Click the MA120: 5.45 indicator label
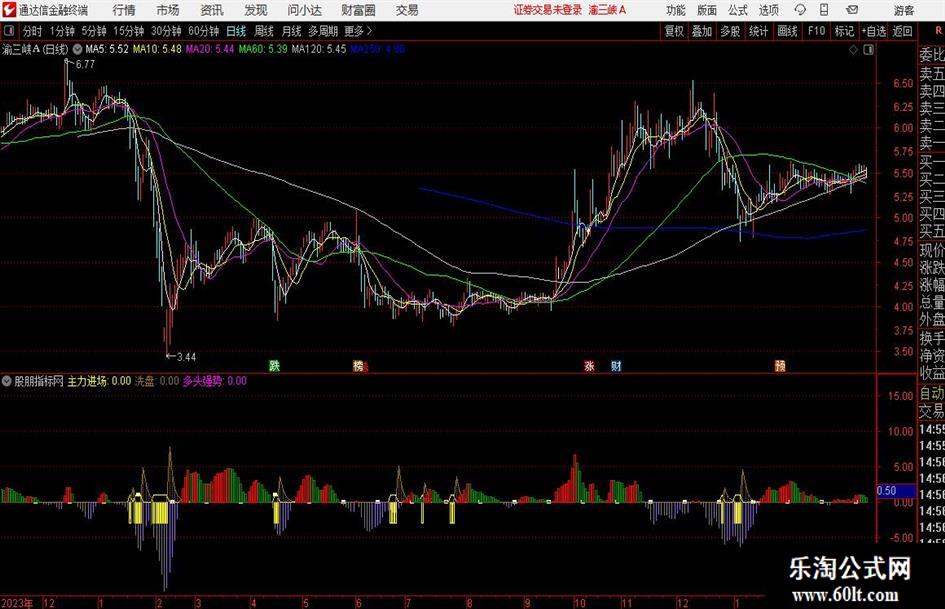Screen dimensions: 945x609 pyautogui.click(x=319, y=49)
